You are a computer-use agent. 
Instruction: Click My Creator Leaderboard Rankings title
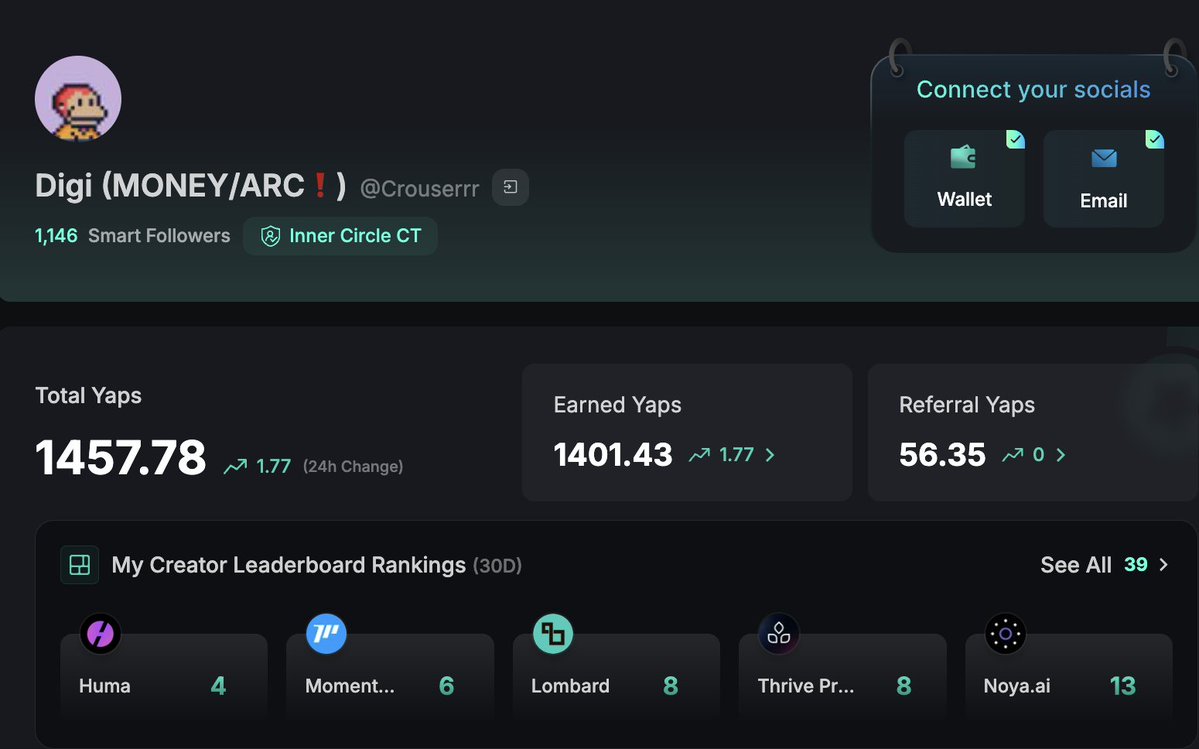[x=288, y=565]
